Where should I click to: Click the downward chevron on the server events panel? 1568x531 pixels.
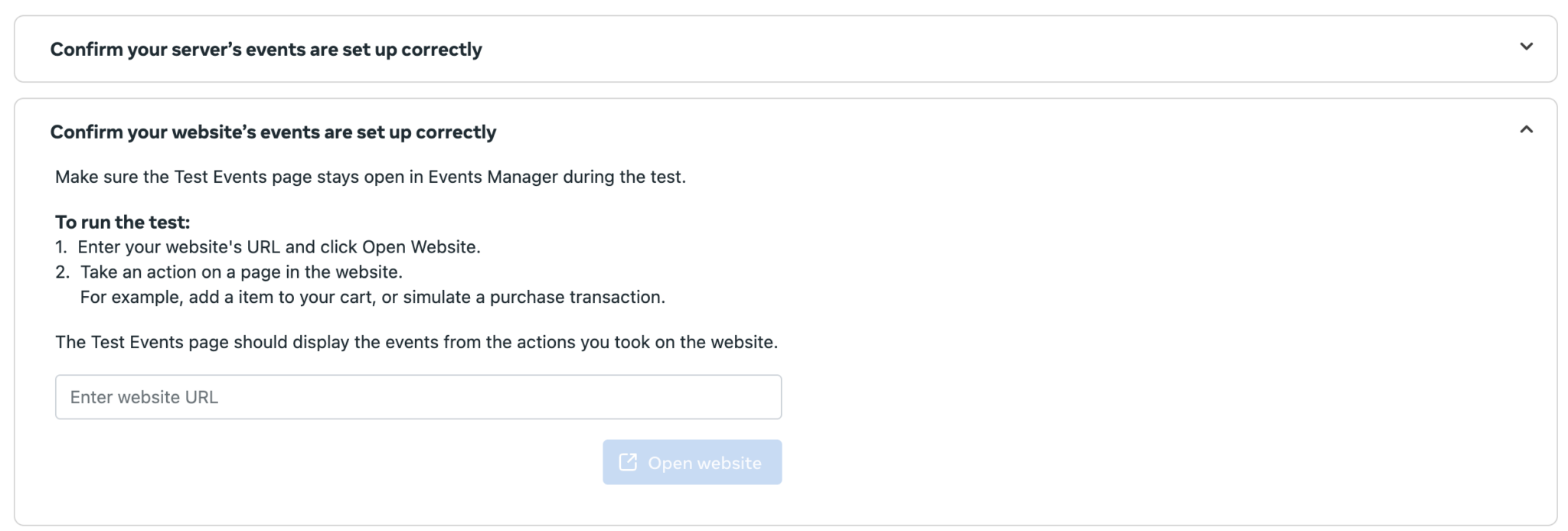(x=1527, y=46)
